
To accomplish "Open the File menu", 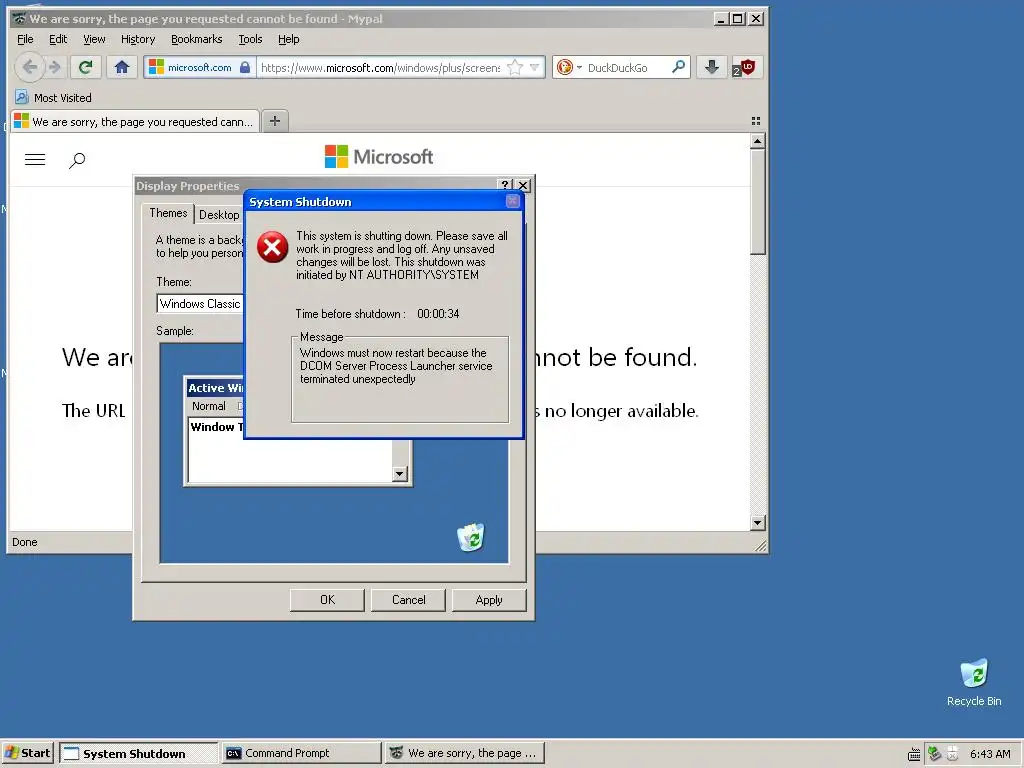I will (x=25, y=39).
